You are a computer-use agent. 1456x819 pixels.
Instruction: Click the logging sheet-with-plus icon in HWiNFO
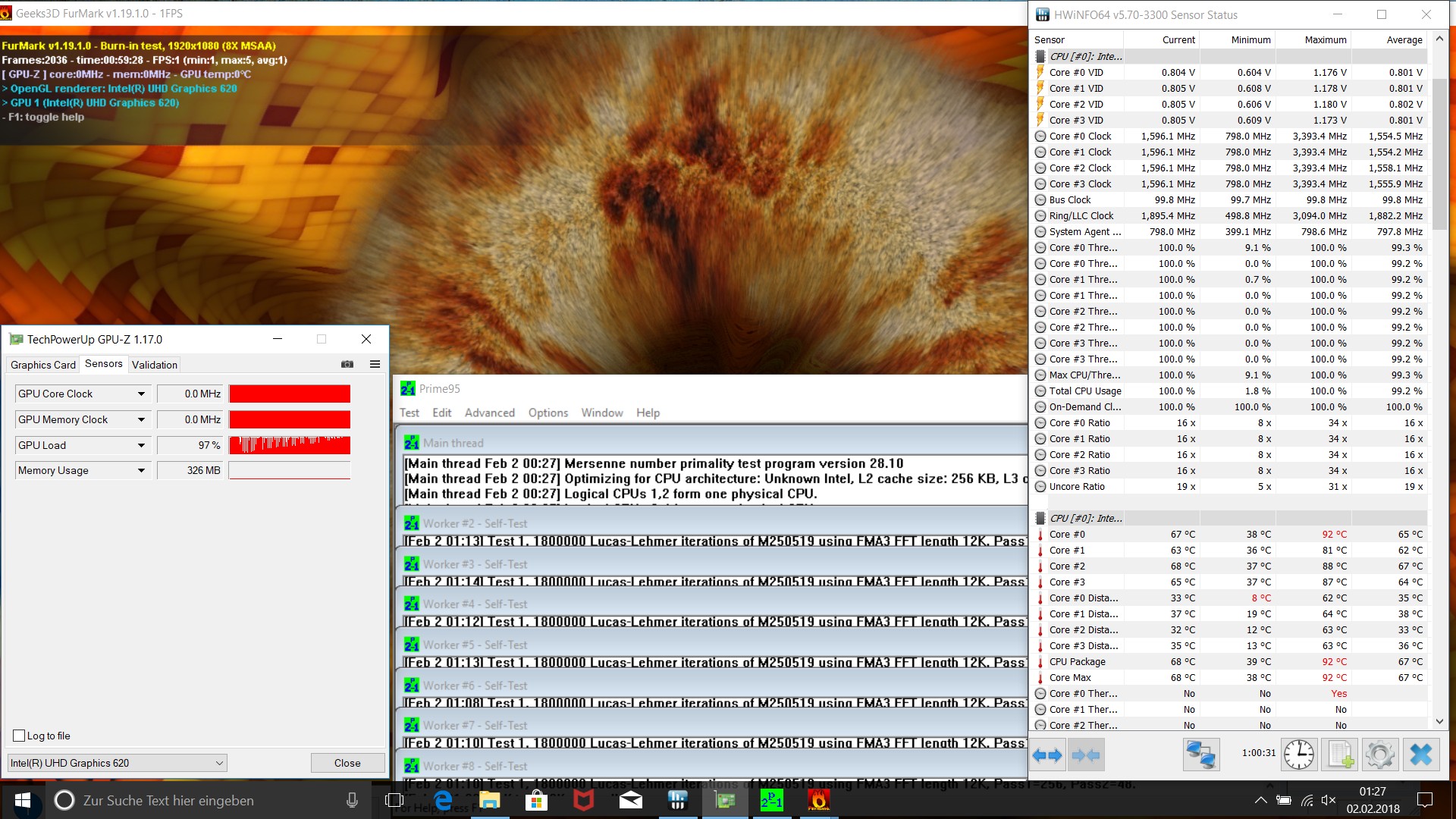1339,755
